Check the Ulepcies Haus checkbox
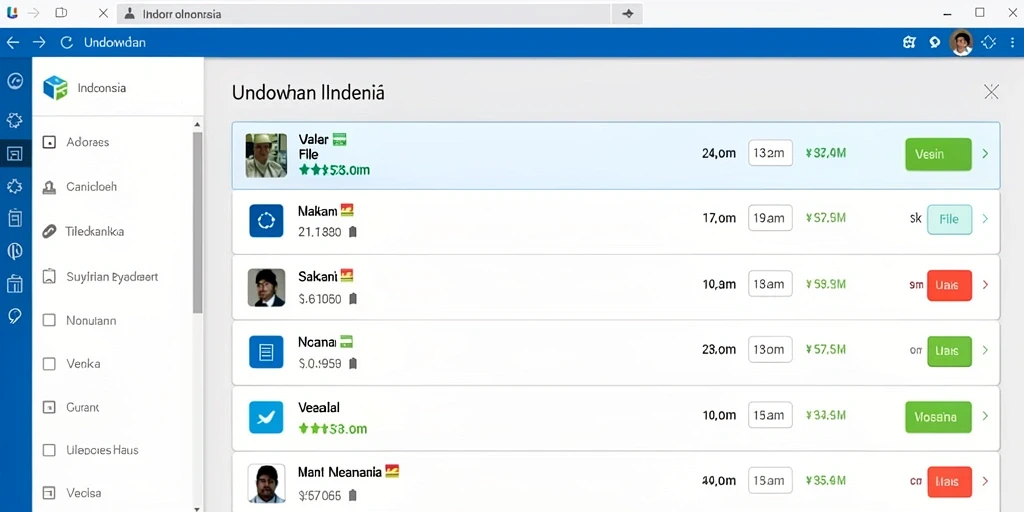The image size is (1024, 512). coord(49,450)
